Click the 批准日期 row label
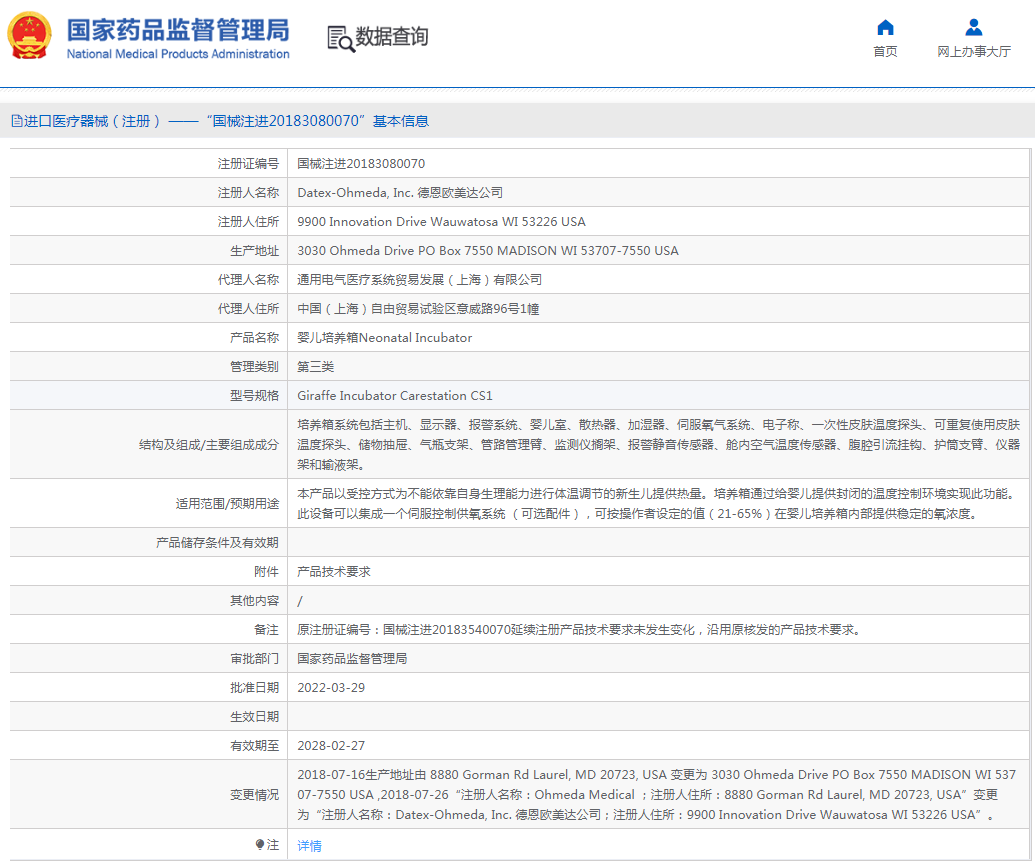The width and height of the screenshot is (1035, 863). 254,688
